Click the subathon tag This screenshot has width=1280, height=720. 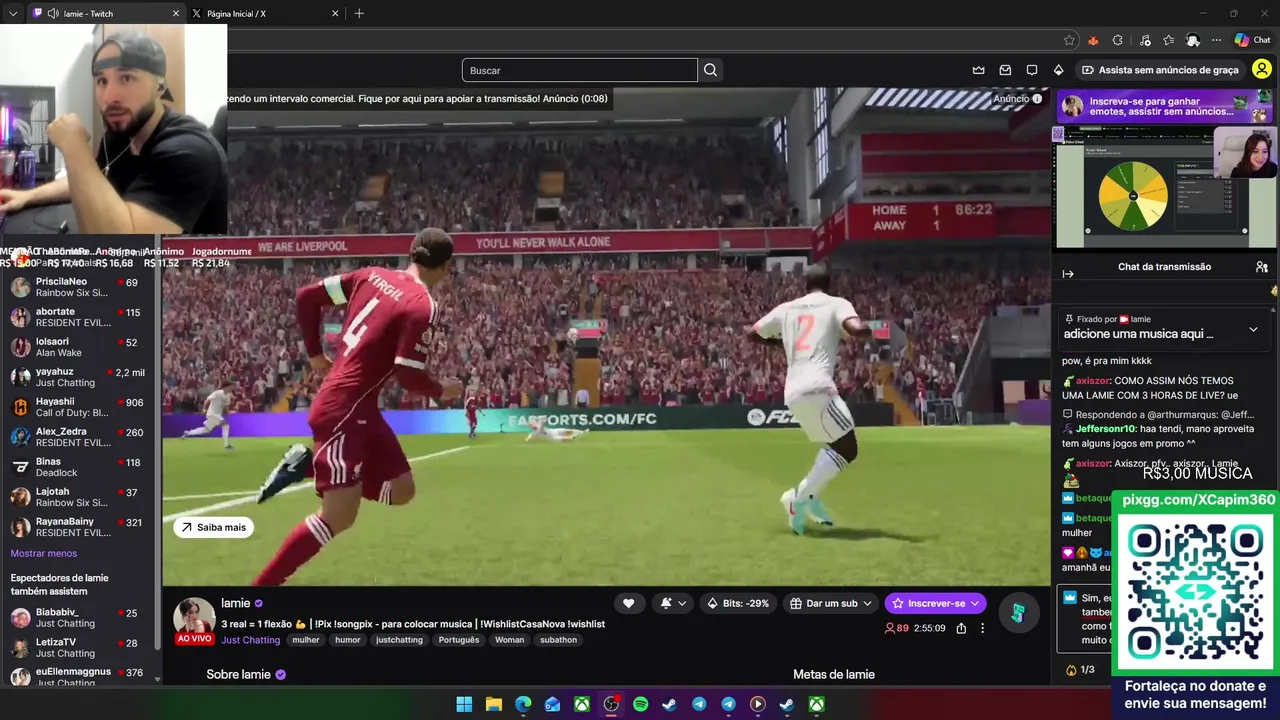click(558, 640)
